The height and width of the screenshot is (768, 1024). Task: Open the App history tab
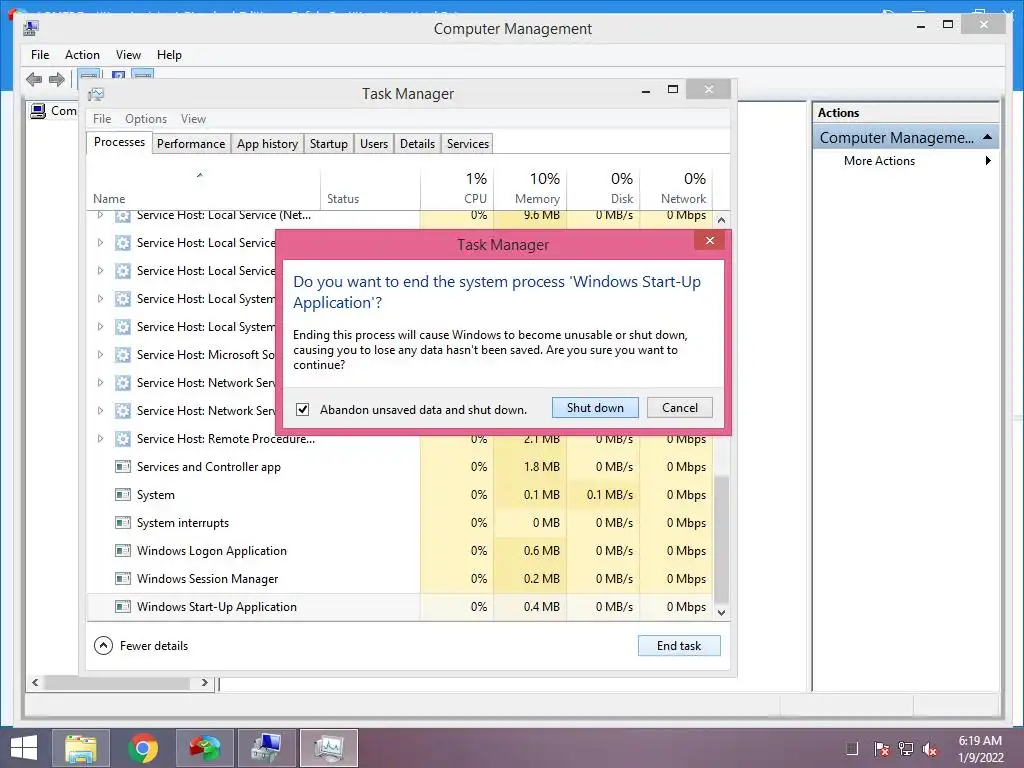(x=267, y=144)
